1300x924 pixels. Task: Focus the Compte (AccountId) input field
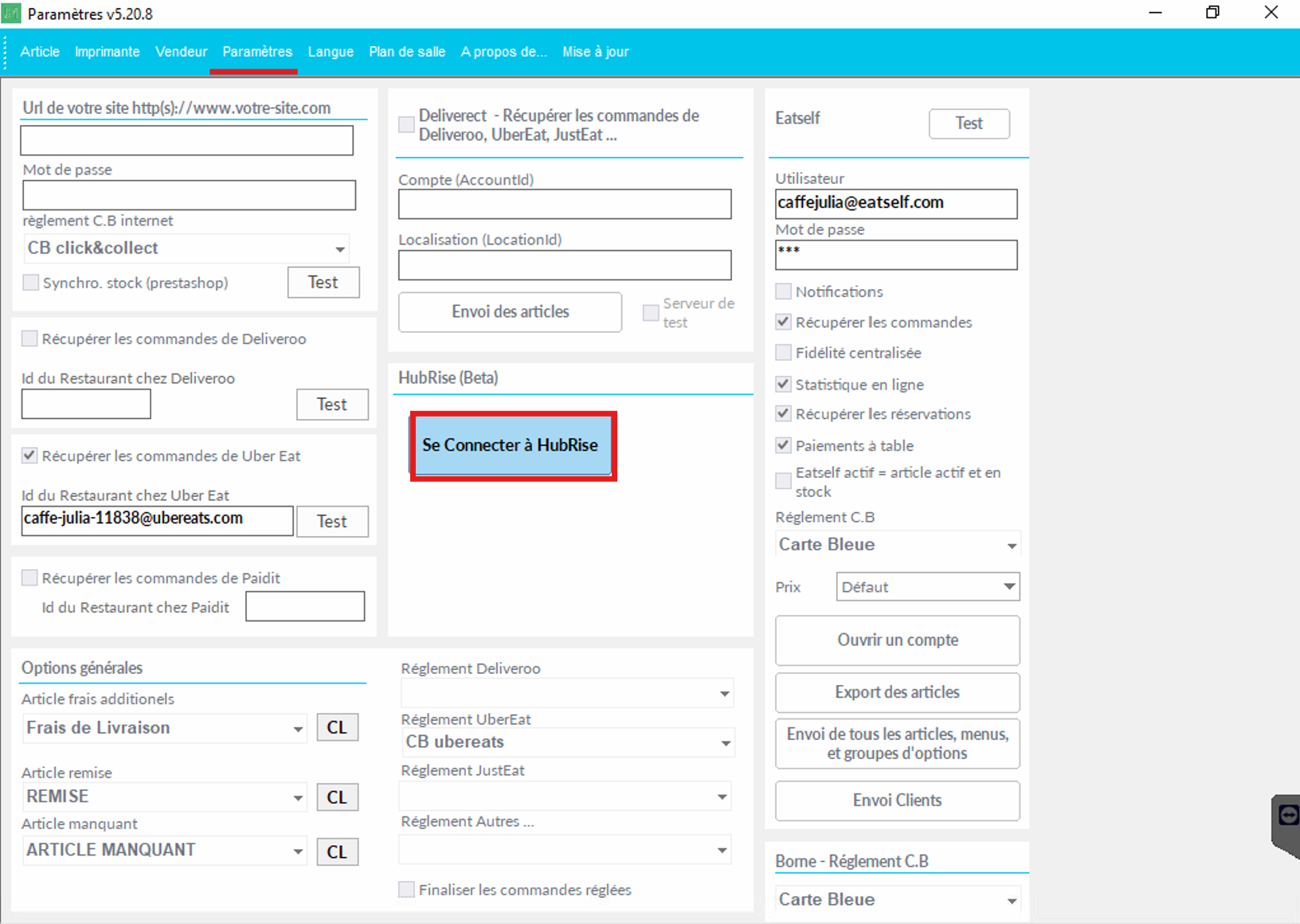click(x=564, y=205)
